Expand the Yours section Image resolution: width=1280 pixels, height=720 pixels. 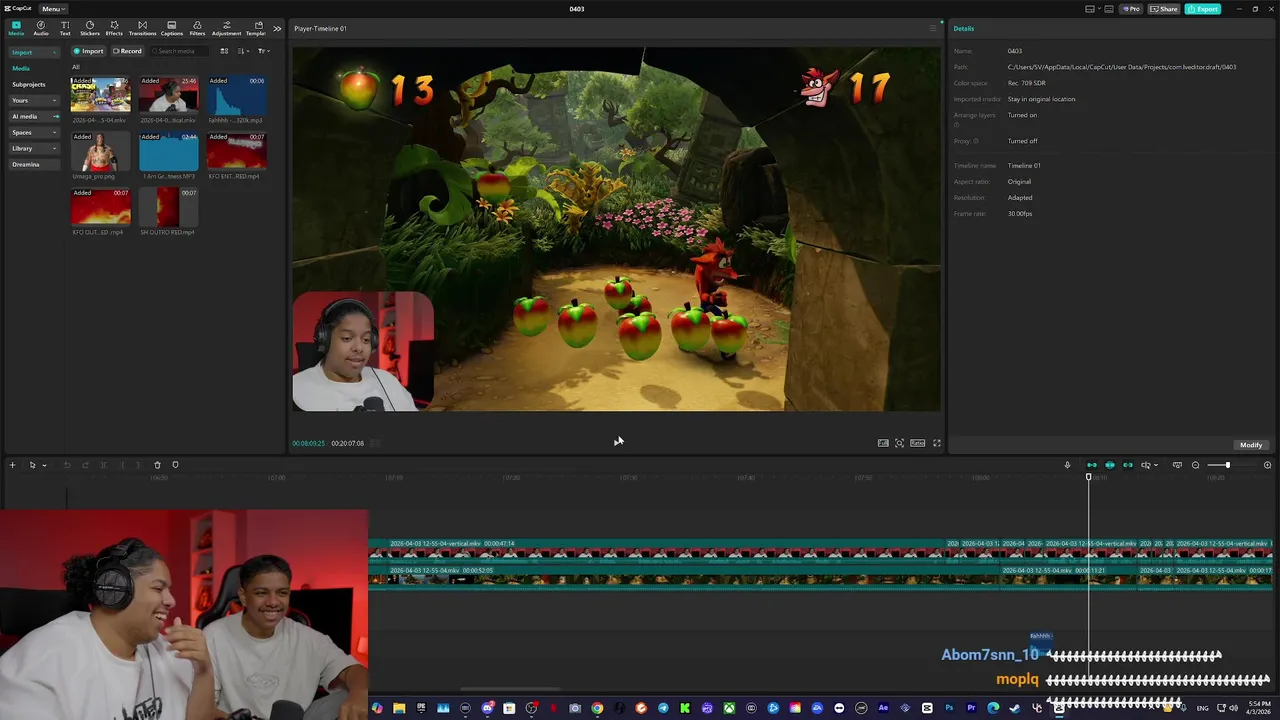[34, 100]
